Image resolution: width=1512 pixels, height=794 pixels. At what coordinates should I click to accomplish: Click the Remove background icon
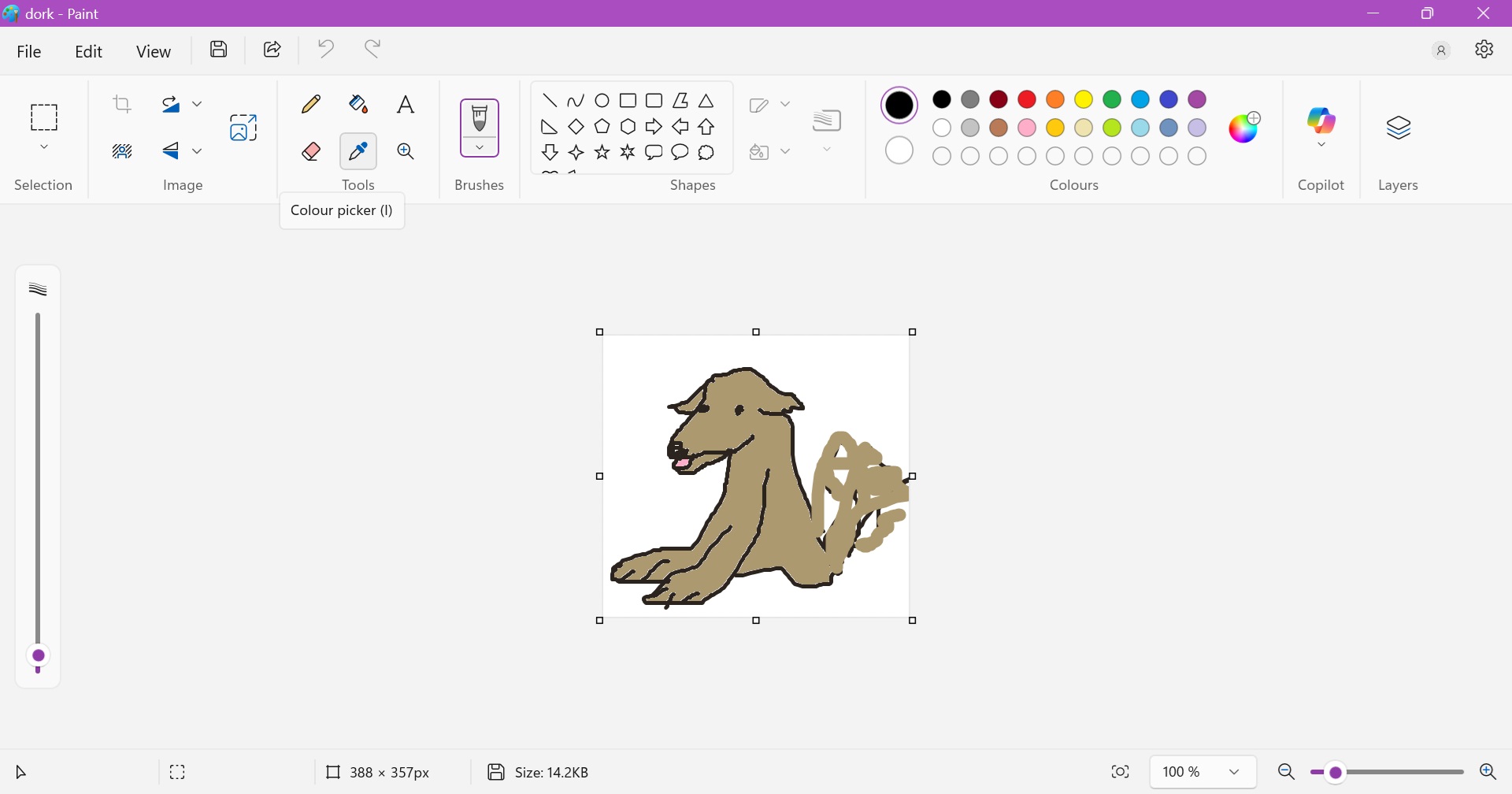tap(122, 151)
